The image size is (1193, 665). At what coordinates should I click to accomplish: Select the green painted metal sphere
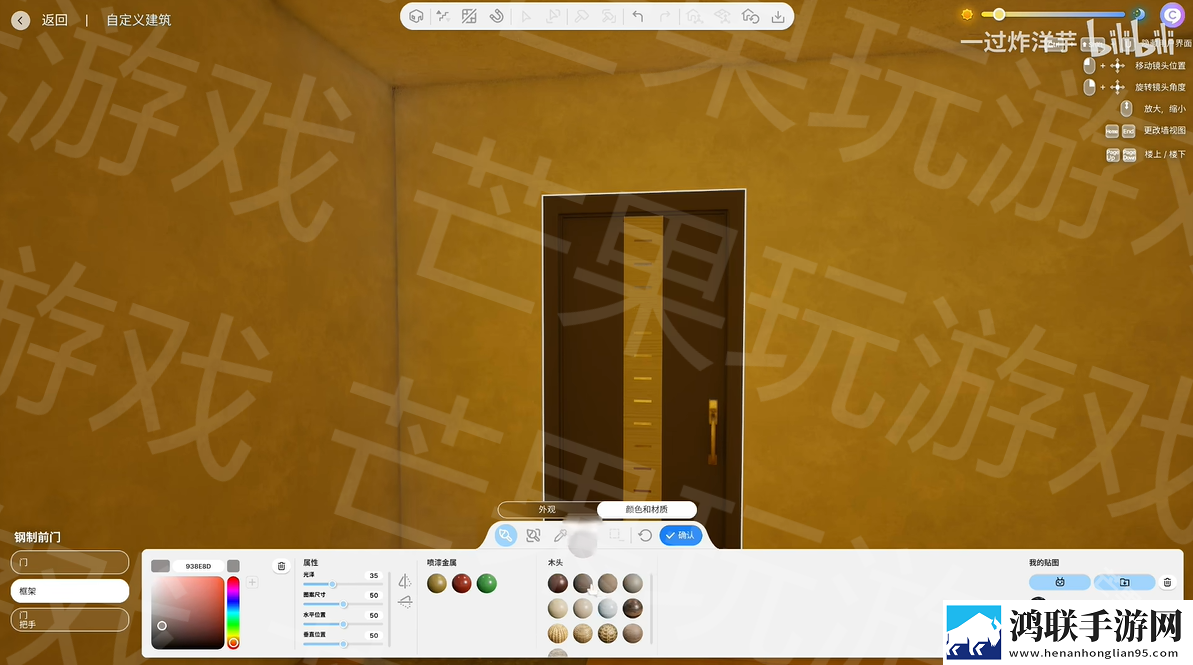[x=487, y=584]
